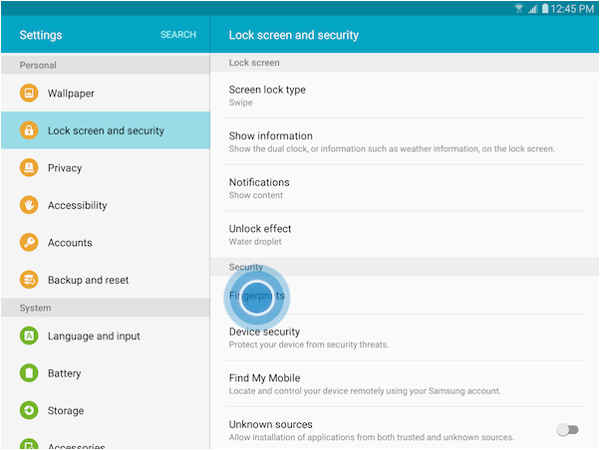600x450 pixels.
Task: Open Screen lock type option
Action: pos(404,95)
